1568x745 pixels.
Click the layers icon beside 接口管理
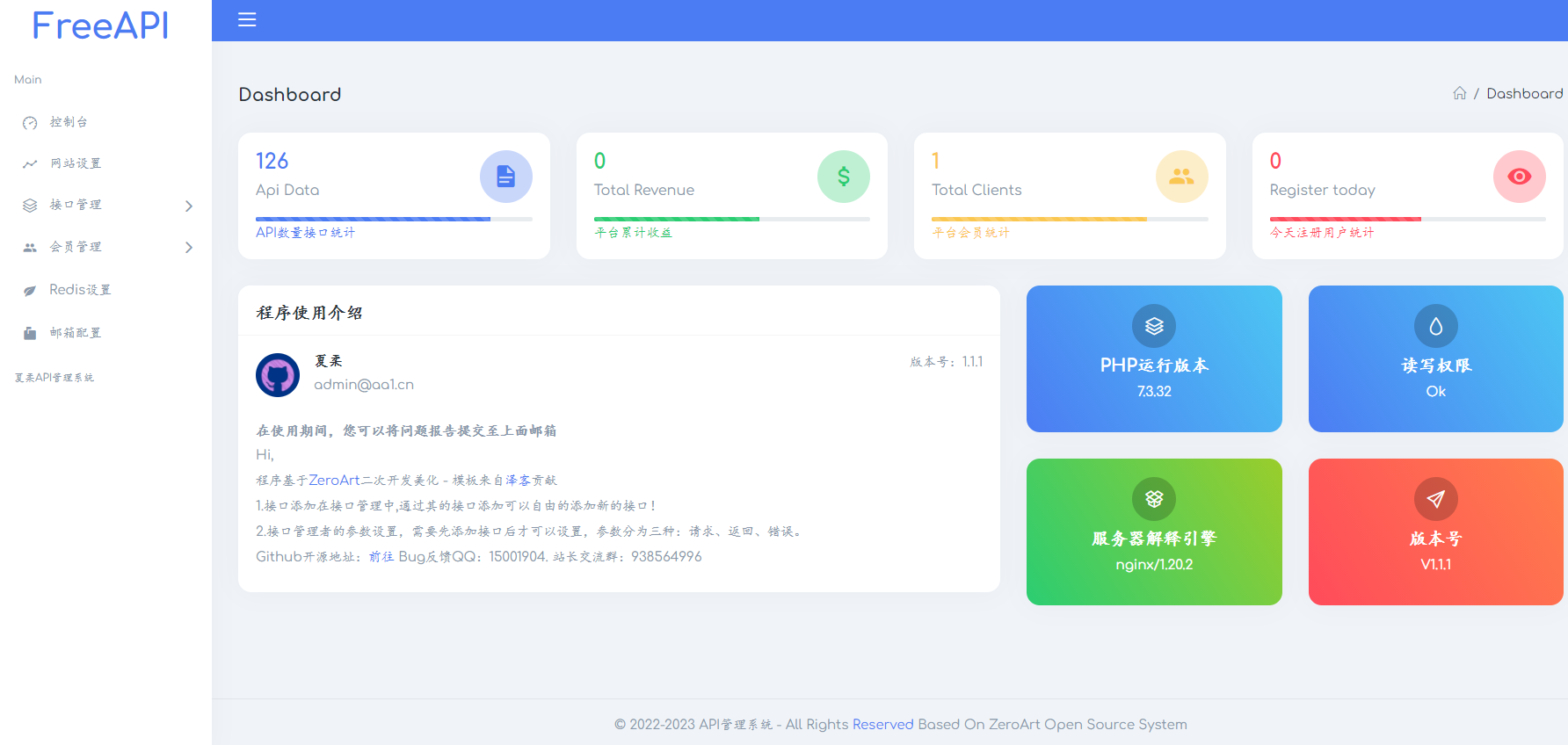pos(30,206)
